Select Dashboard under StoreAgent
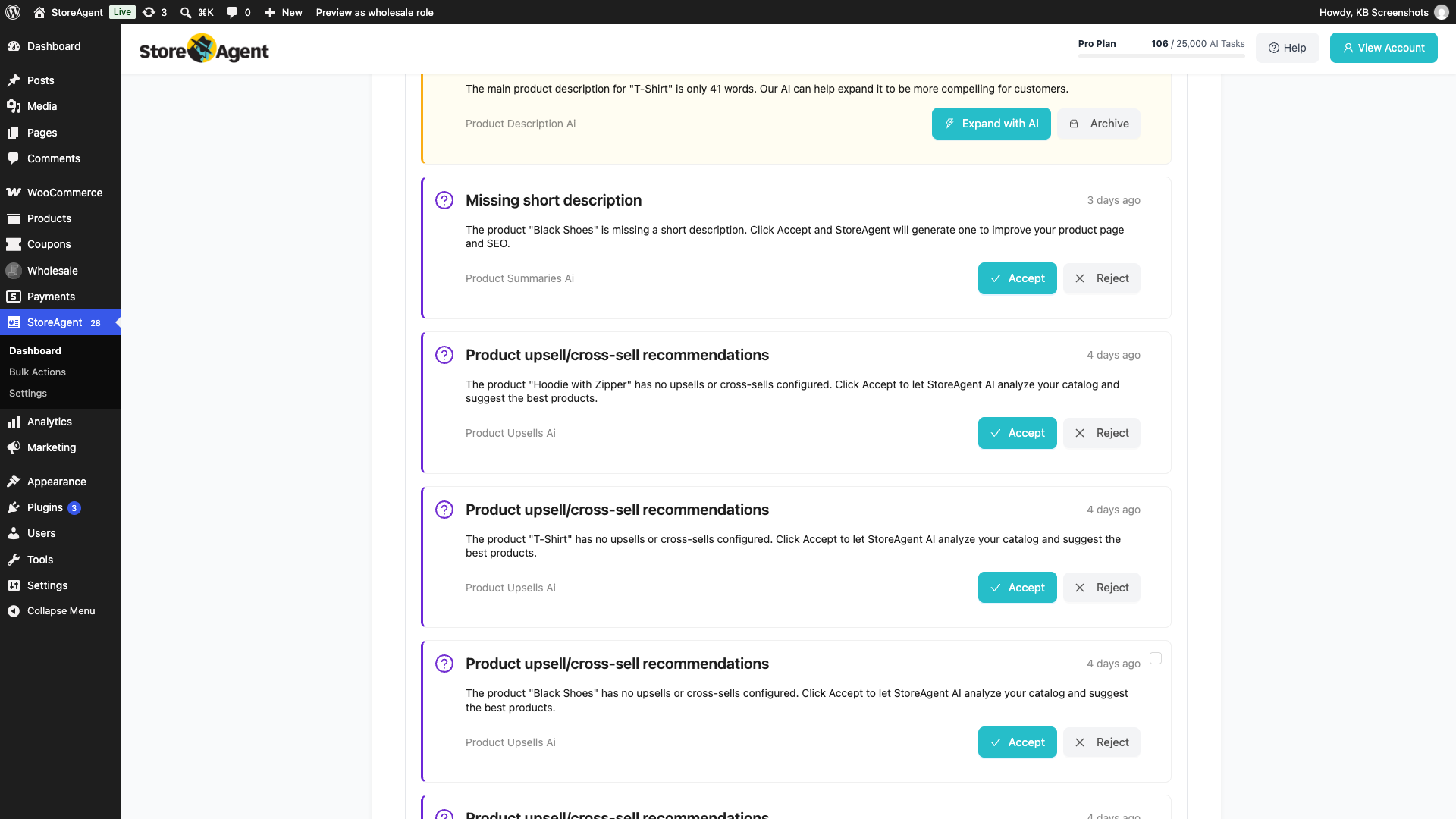The image size is (1456, 819). pos(35,350)
